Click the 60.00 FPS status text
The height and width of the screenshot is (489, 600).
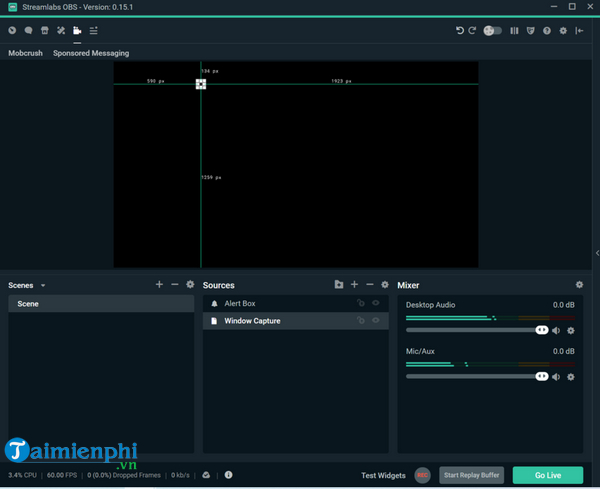[62, 475]
